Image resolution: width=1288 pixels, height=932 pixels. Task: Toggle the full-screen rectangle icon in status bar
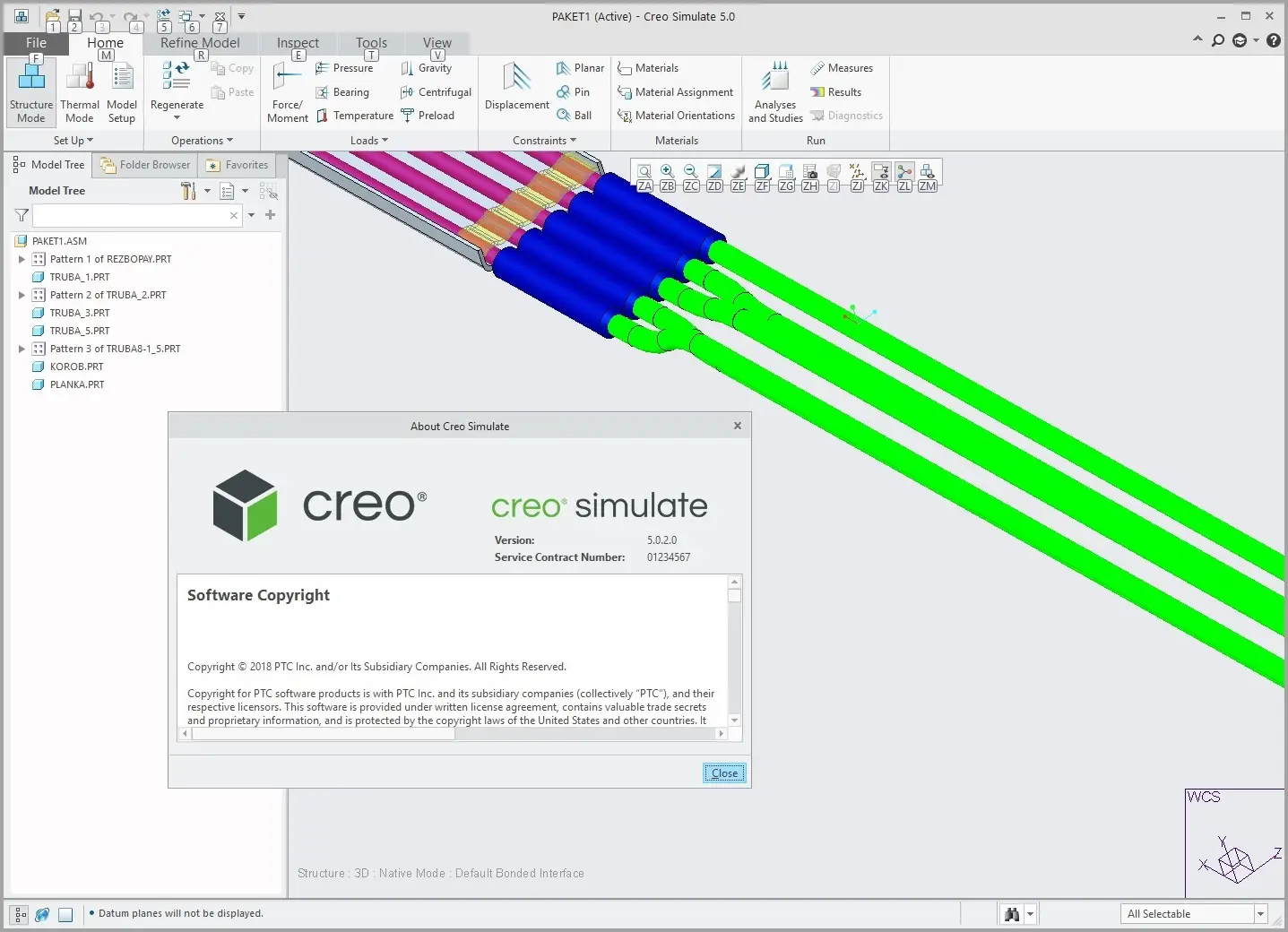65,915
